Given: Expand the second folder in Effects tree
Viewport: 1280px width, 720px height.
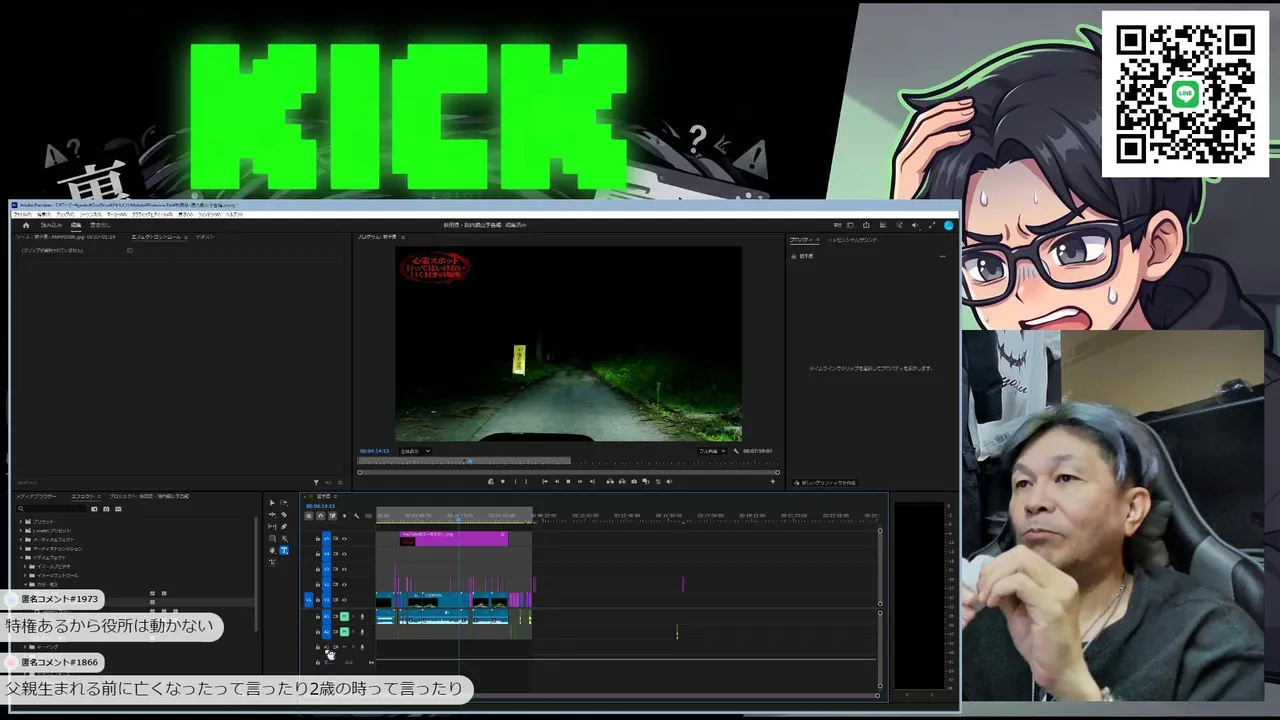Looking at the screenshot, I should pyautogui.click(x=21, y=531).
